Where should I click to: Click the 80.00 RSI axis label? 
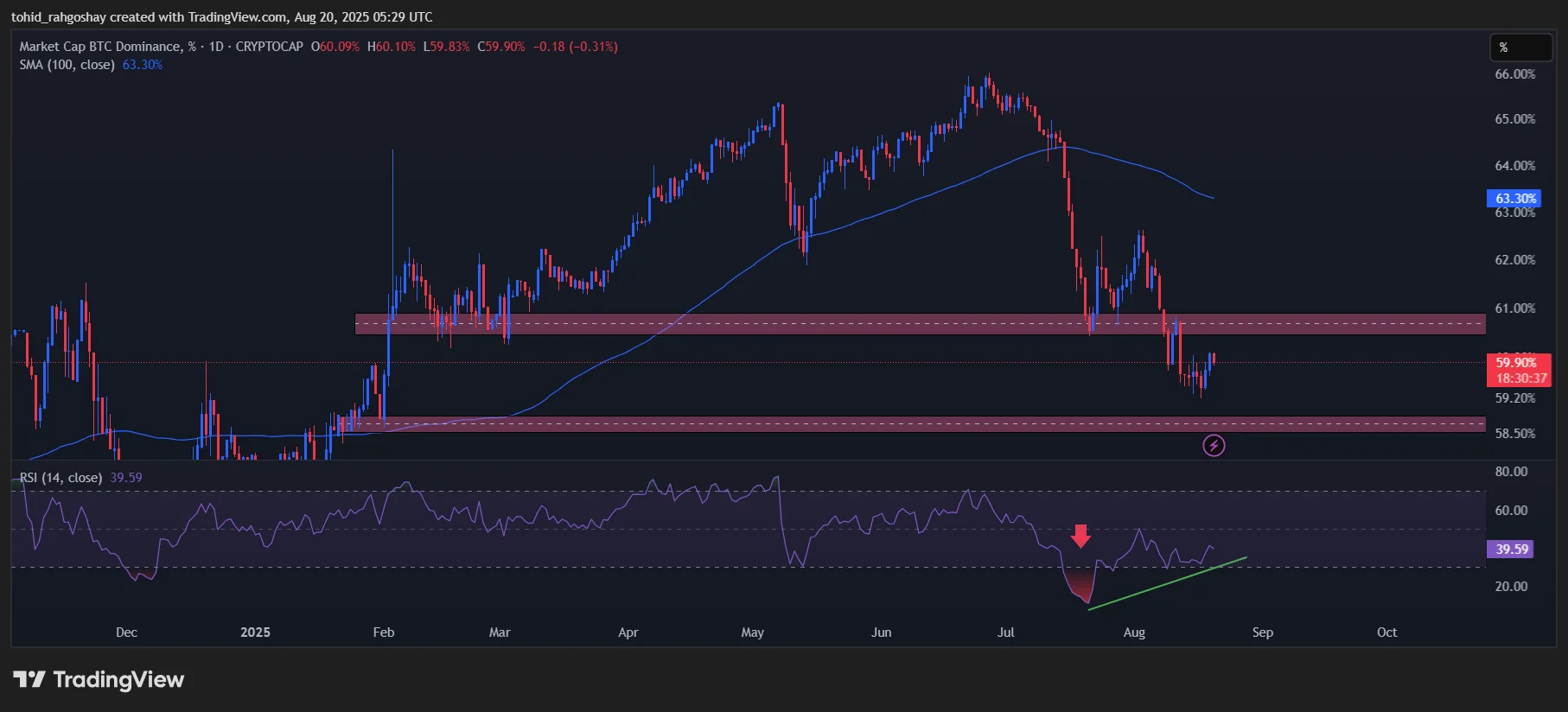click(x=1512, y=472)
